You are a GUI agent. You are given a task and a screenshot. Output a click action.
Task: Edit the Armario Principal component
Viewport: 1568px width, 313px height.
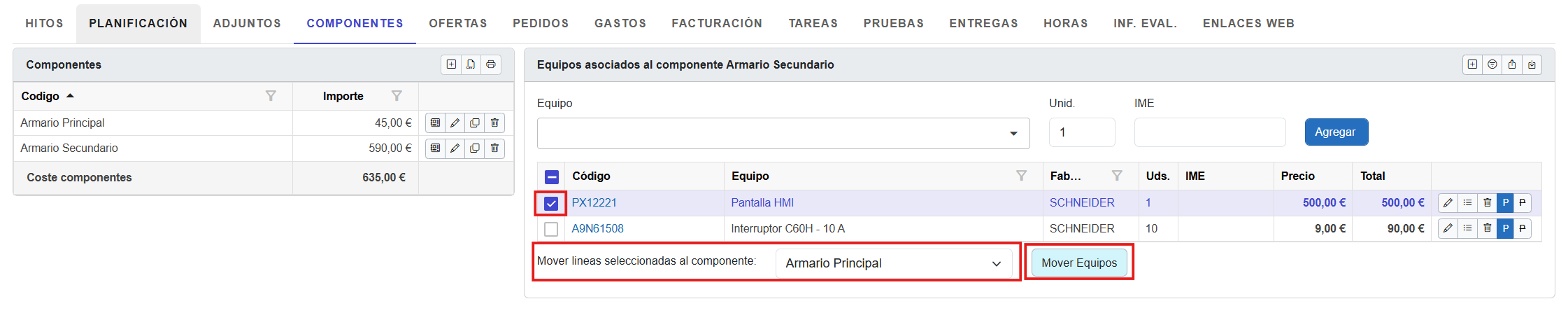click(x=455, y=123)
